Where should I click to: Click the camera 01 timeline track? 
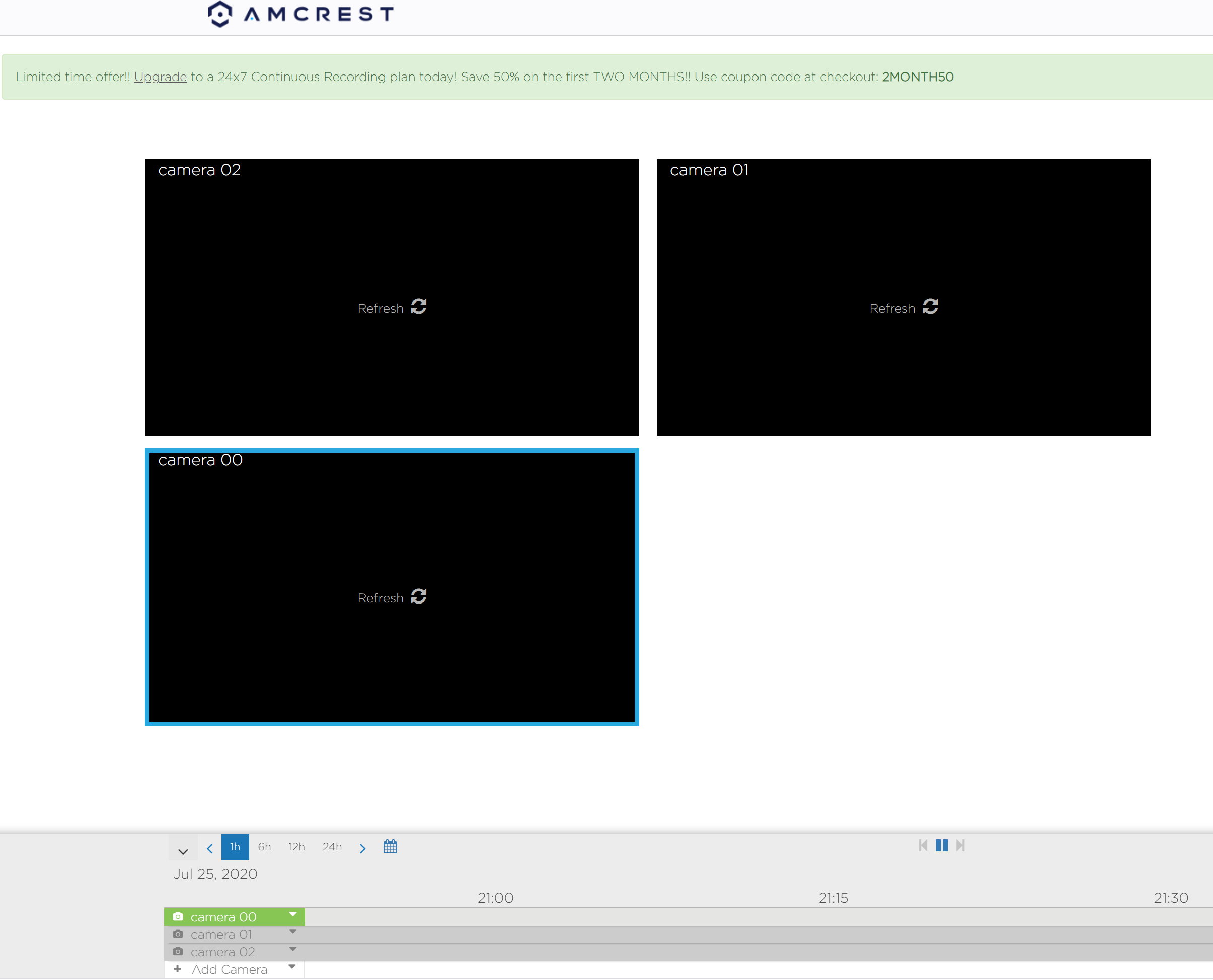coord(759,934)
